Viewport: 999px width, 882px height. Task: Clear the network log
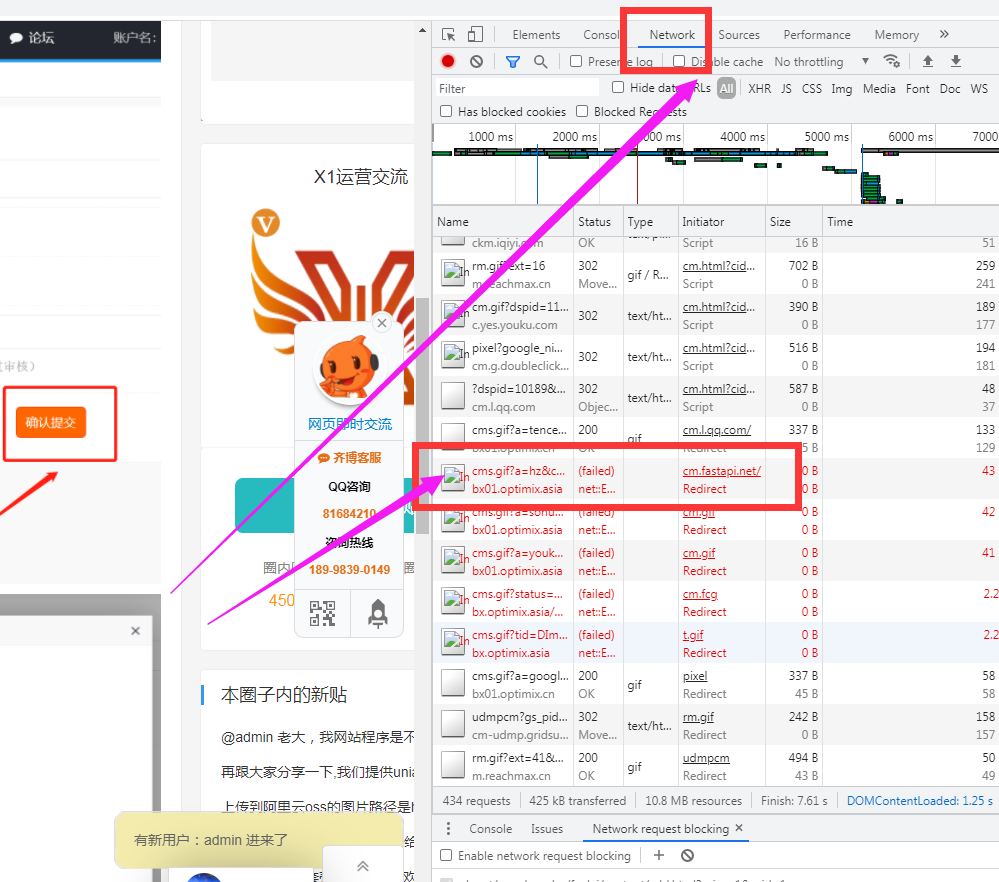click(x=476, y=62)
